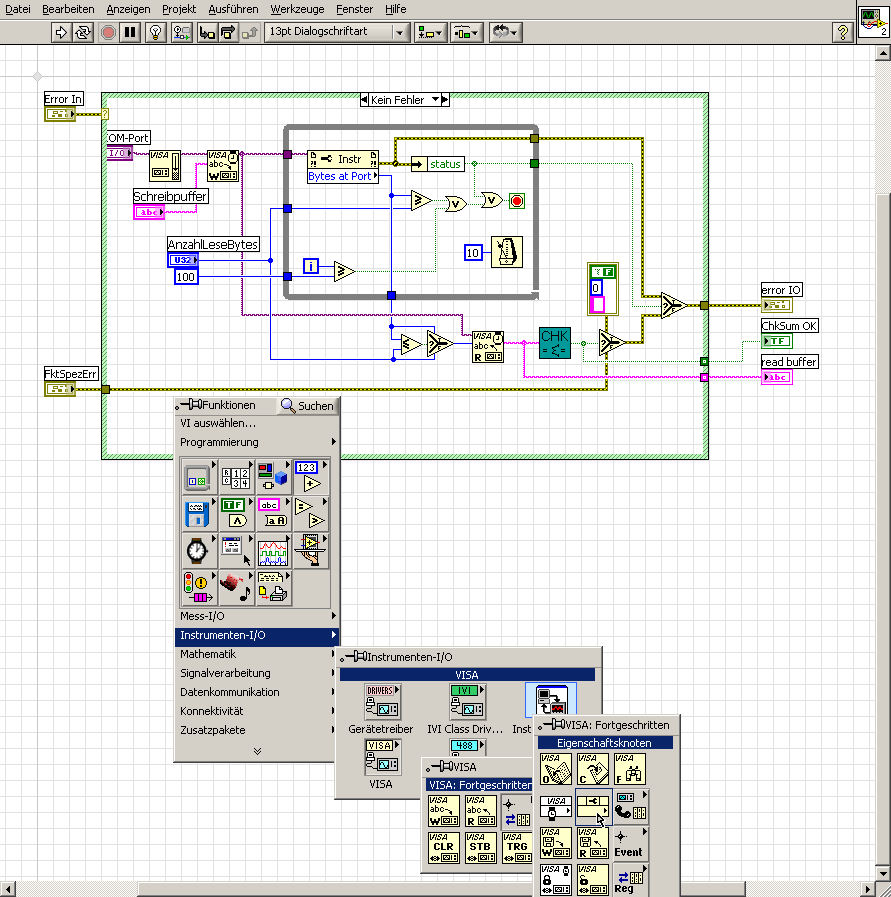
Task: Select the VISA Read STB function icon
Action: coord(481,847)
